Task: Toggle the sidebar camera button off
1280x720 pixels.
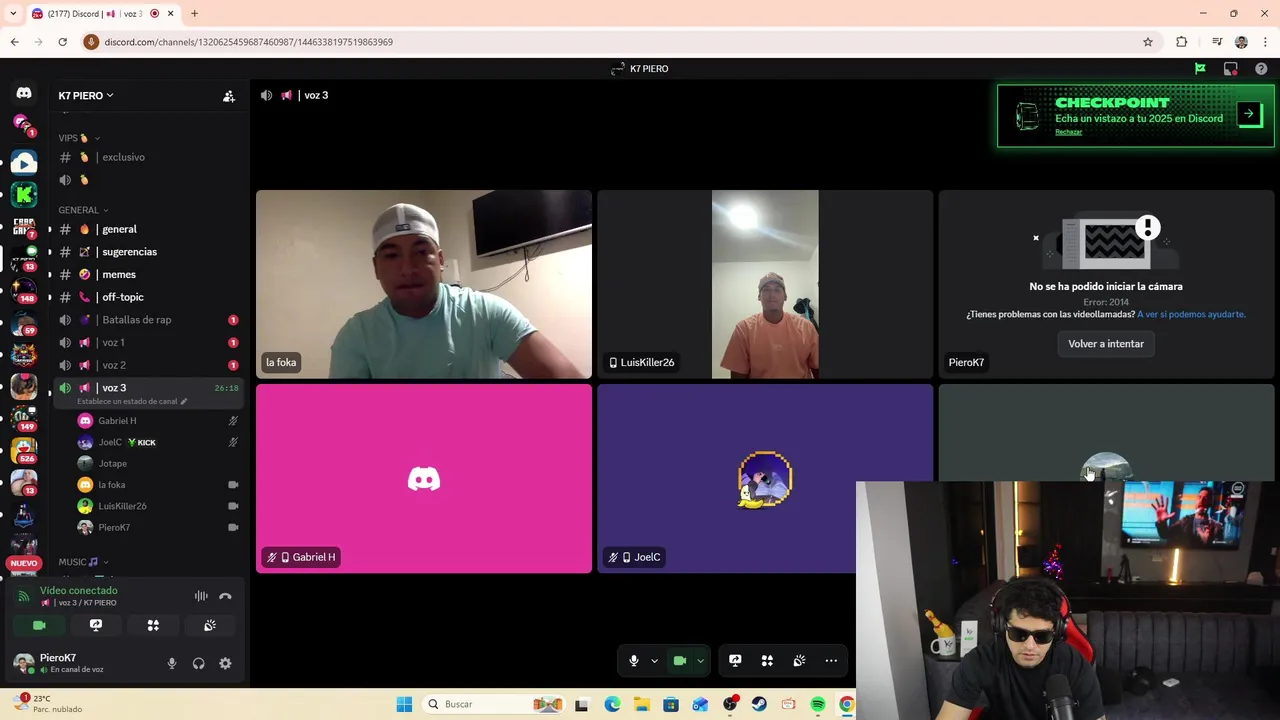Action: pos(39,625)
